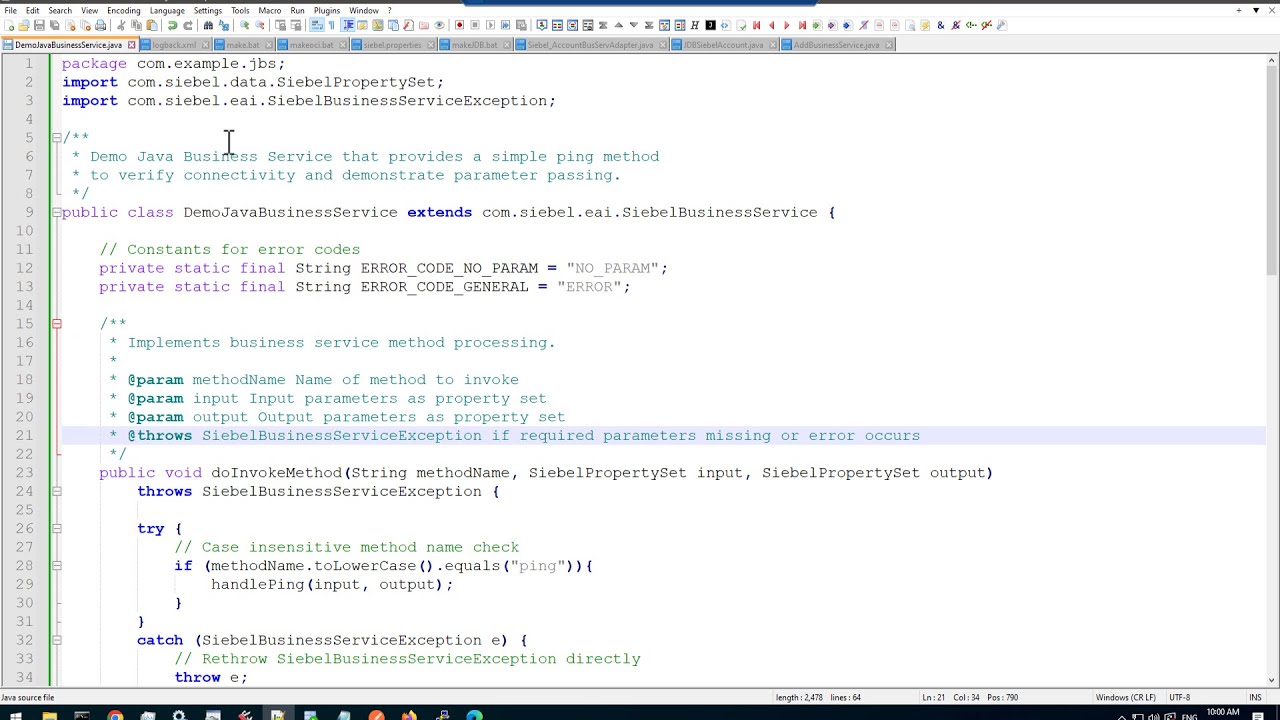
Task: Paste from clipboard using the toolbar icon
Action: [x=151, y=25]
